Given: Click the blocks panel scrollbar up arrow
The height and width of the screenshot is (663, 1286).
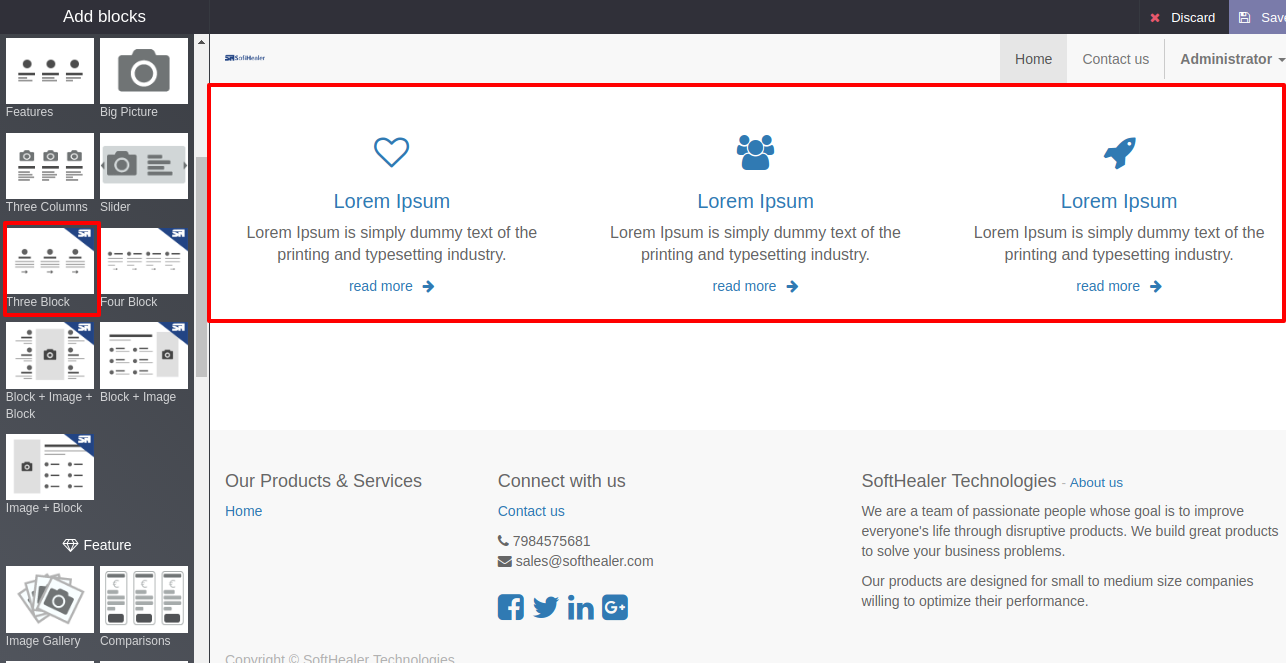Looking at the screenshot, I should point(201,42).
